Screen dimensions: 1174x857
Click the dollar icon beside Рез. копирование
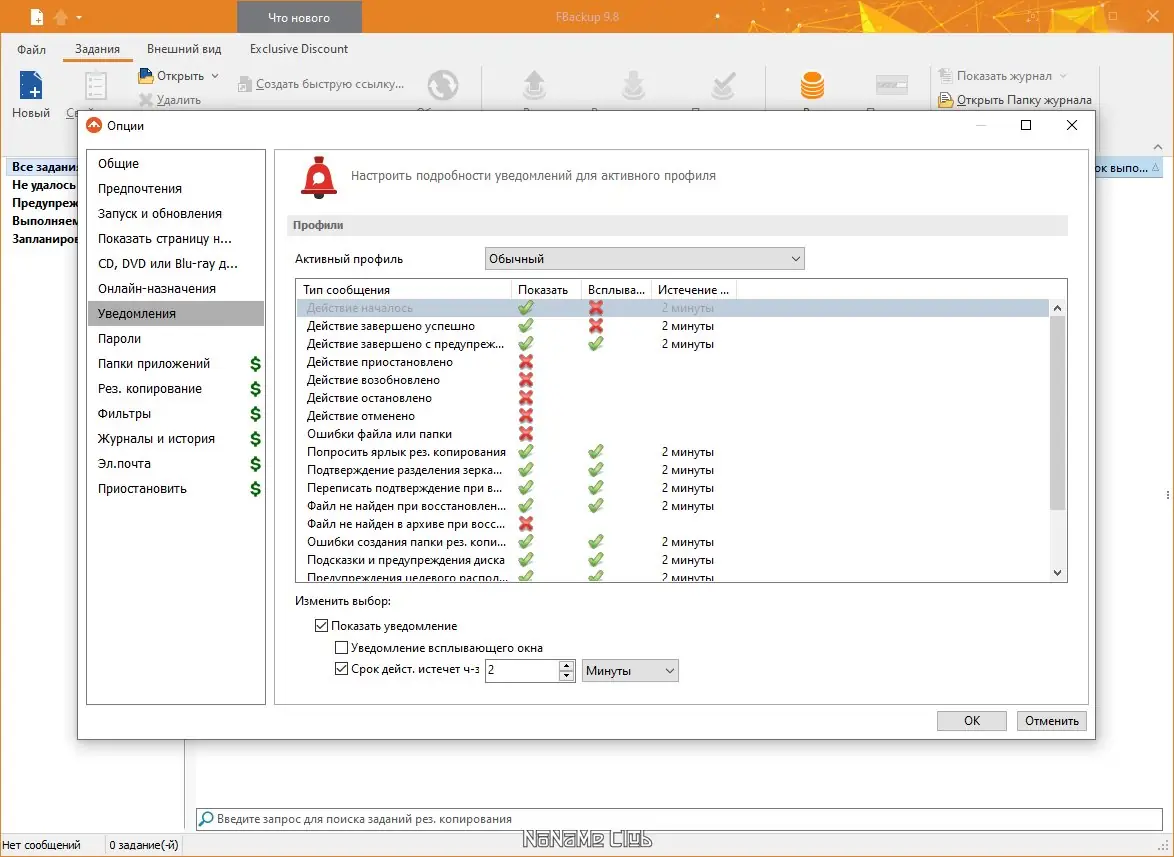coord(255,388)
